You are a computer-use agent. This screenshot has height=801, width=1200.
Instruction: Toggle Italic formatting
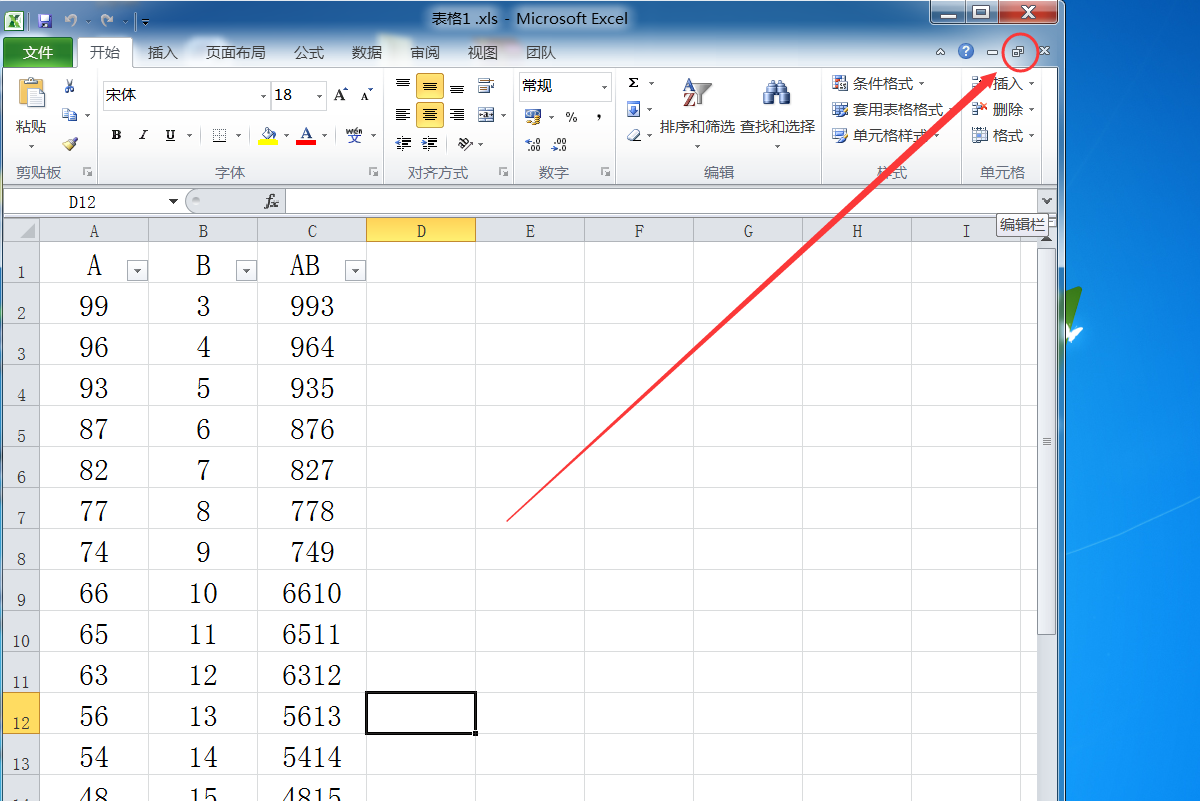coord(143,135)
